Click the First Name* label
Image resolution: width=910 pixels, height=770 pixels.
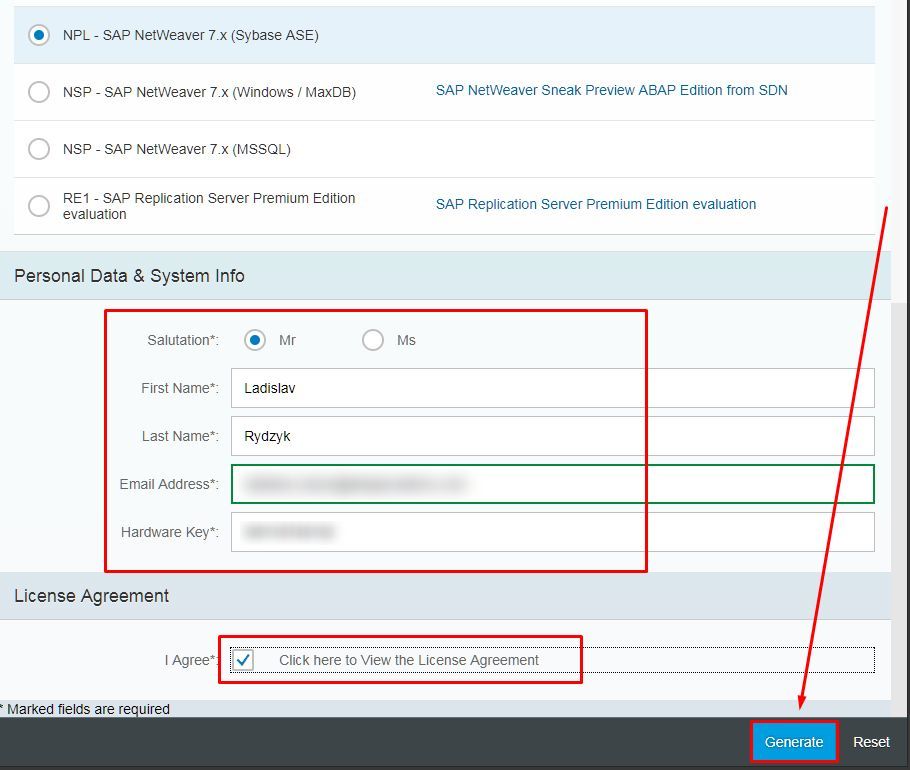180,388
